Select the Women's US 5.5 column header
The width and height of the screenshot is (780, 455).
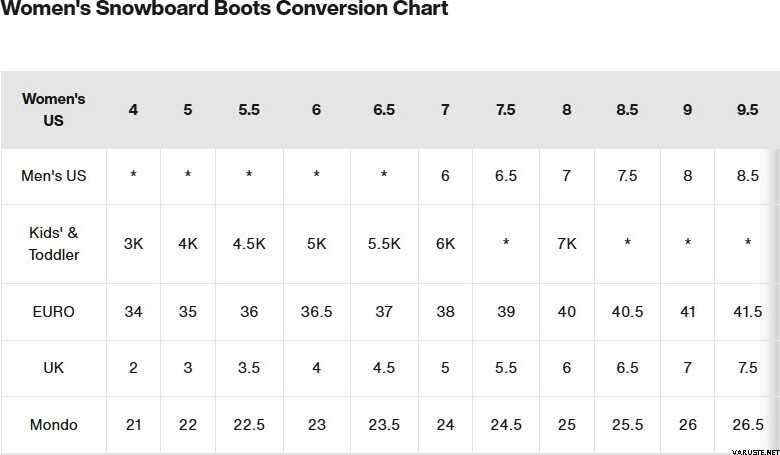249,110
